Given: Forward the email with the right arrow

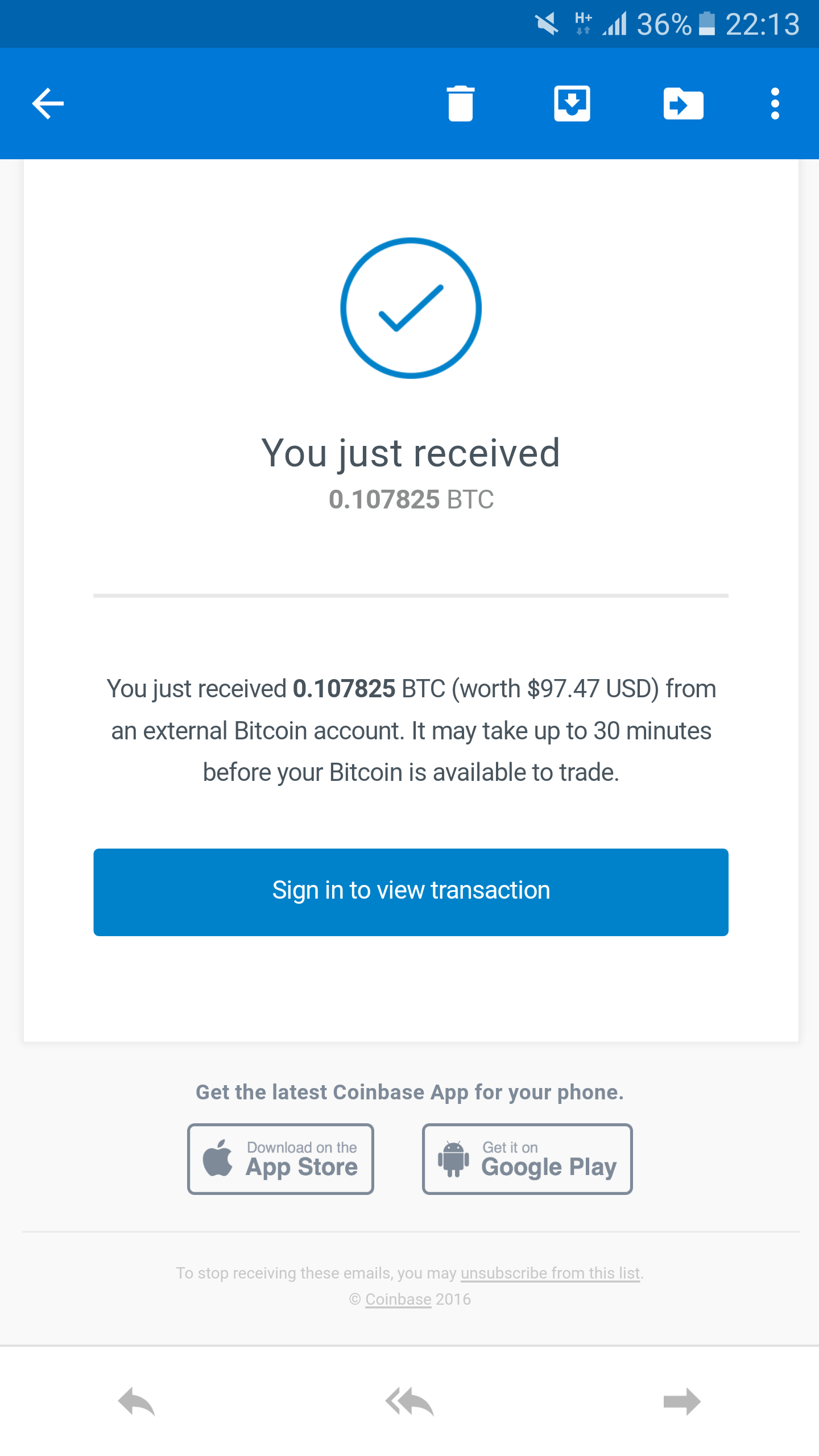Looking at the screenshot, I should point(682,1401).
